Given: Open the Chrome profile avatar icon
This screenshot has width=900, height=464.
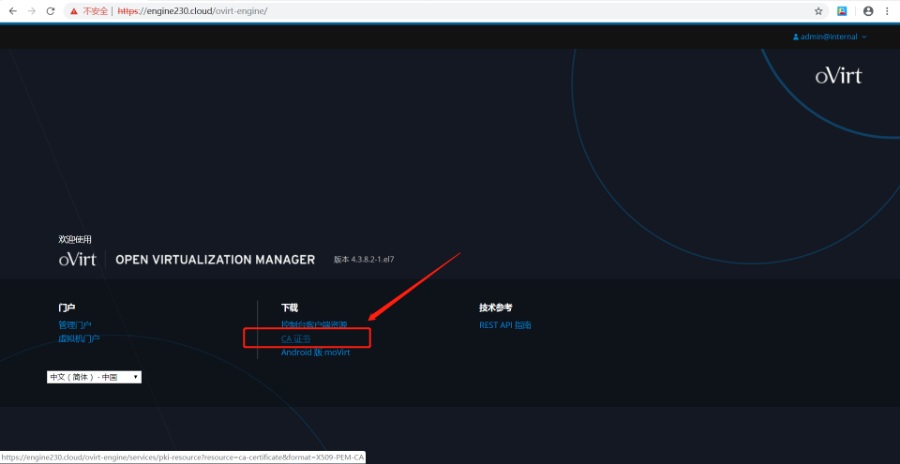Looking at the screenshot, I should [868, 11].
